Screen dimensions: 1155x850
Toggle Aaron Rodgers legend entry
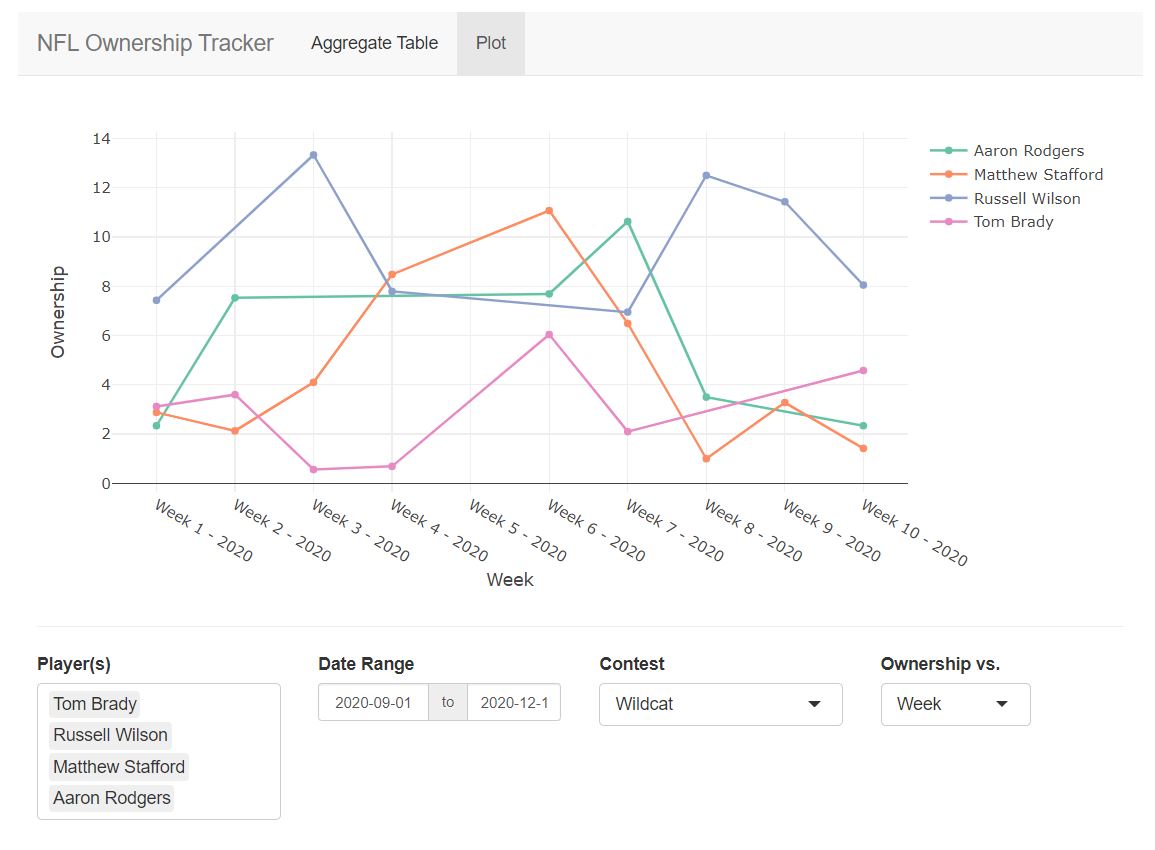(1007, 150)
